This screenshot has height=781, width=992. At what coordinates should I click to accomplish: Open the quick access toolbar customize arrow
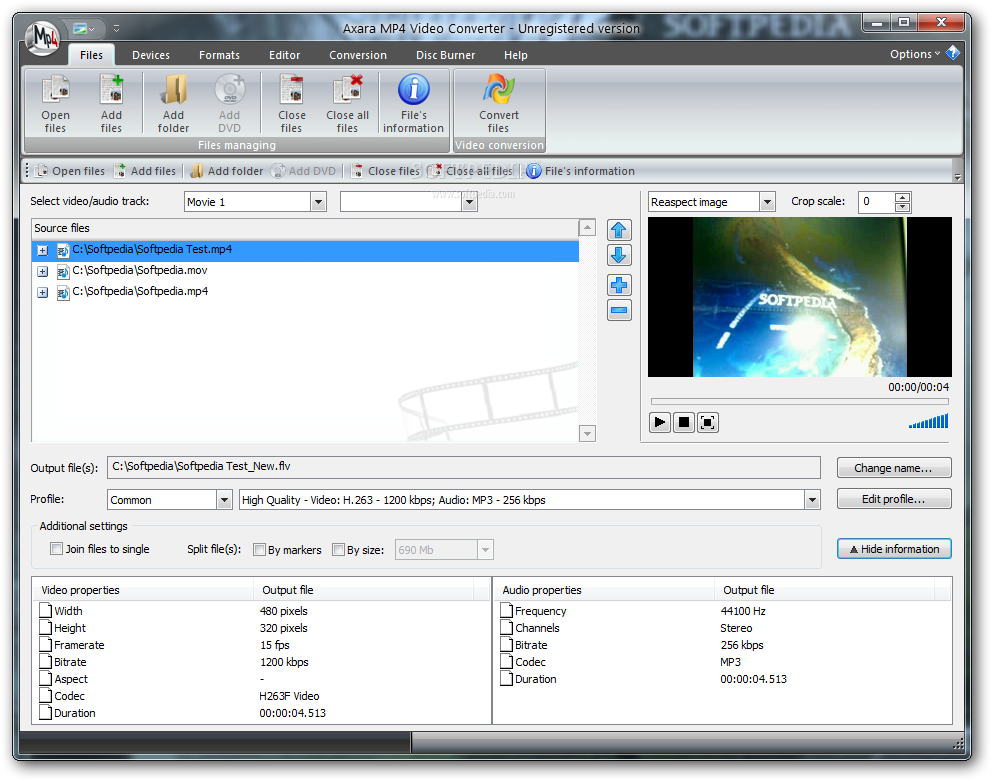pyautogui.click(x=116, y=28)
